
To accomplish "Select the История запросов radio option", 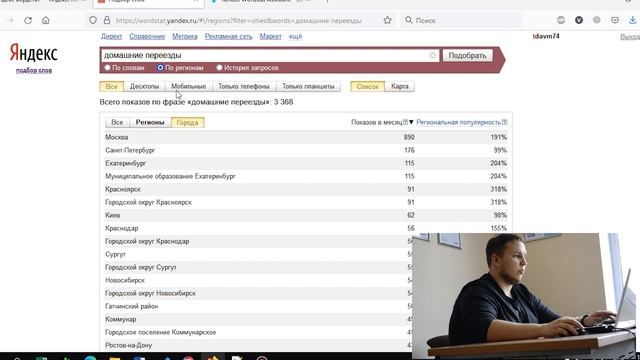I will [x=219, y=67].
